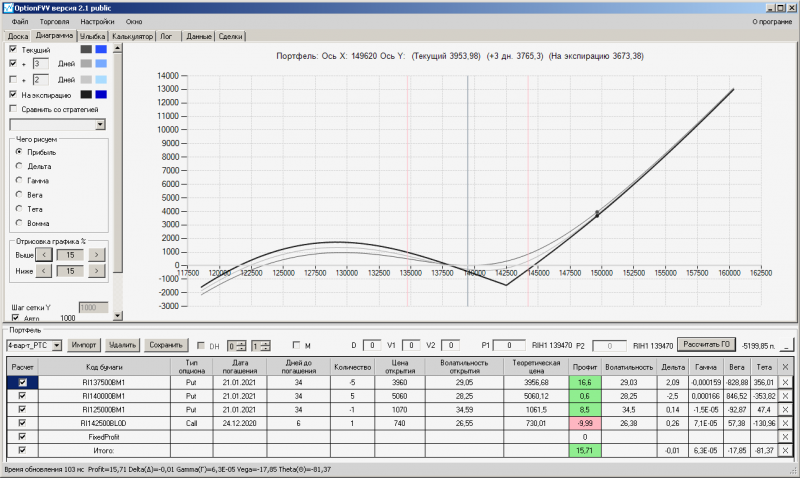Click the right arrow for Ниже percentage

click(x=96, y=271)
